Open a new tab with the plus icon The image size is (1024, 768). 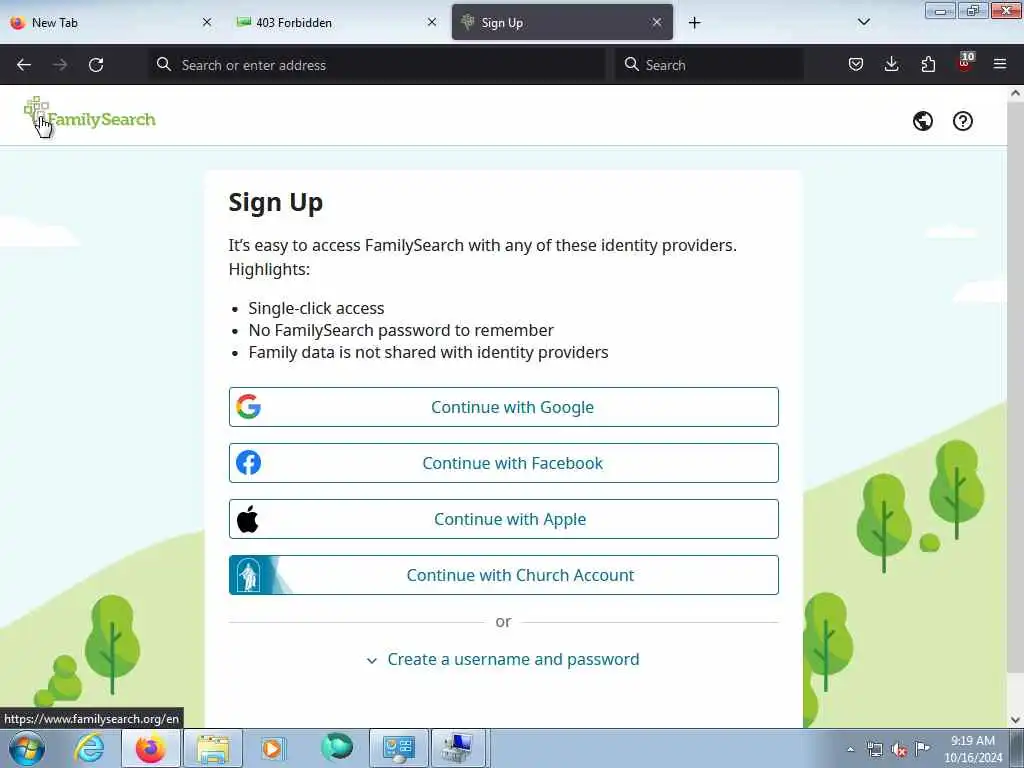click(x=694, y=23)
